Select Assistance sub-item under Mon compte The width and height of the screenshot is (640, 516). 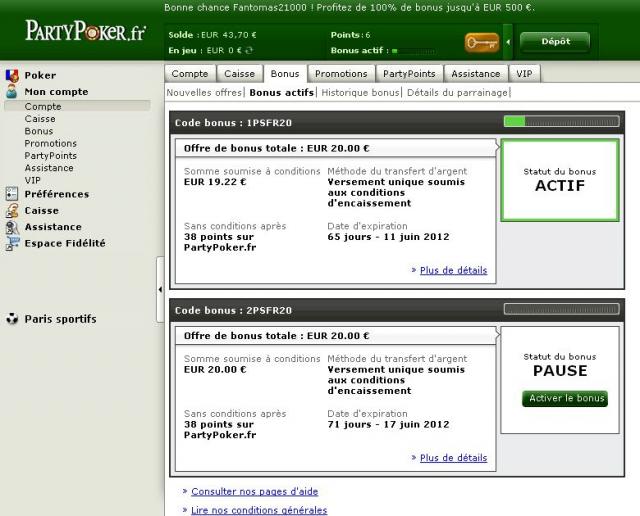(49, 168)
